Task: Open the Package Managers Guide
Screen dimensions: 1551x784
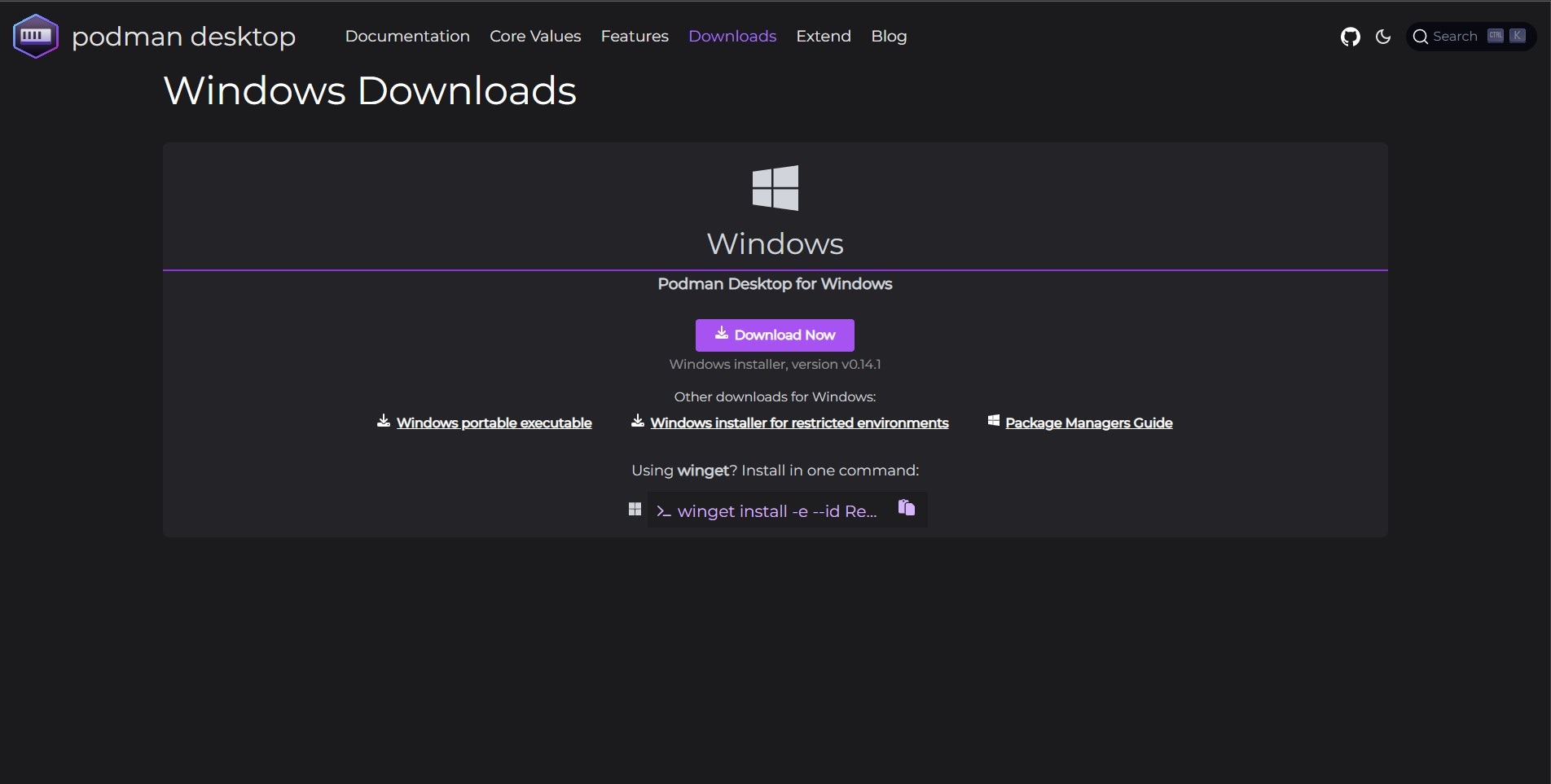Action: tap(1088, 423)
